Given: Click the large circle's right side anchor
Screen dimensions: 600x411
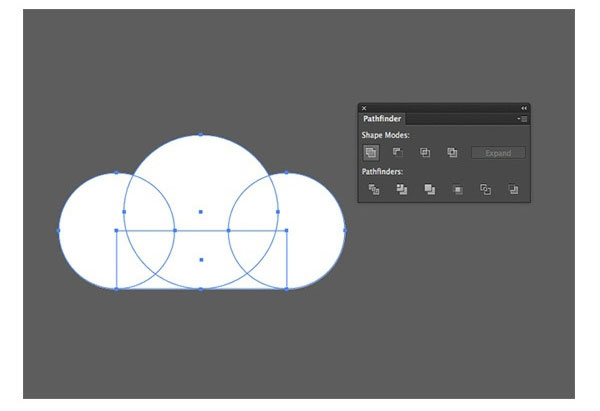Looking at the screenshot, I should tap(278, 212).
